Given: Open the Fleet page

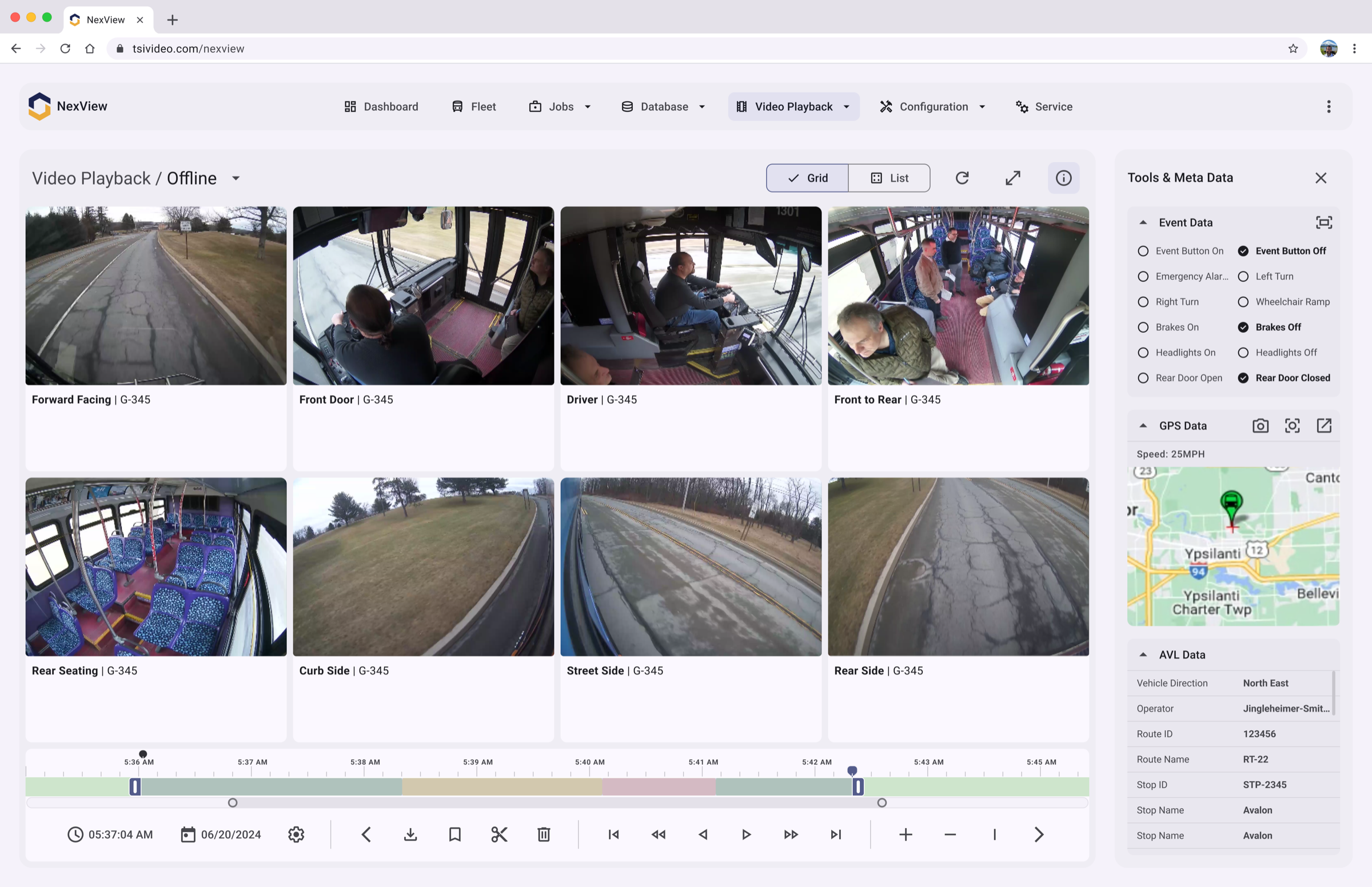Looking at the screenshot, I should click(x=474, y=106).
